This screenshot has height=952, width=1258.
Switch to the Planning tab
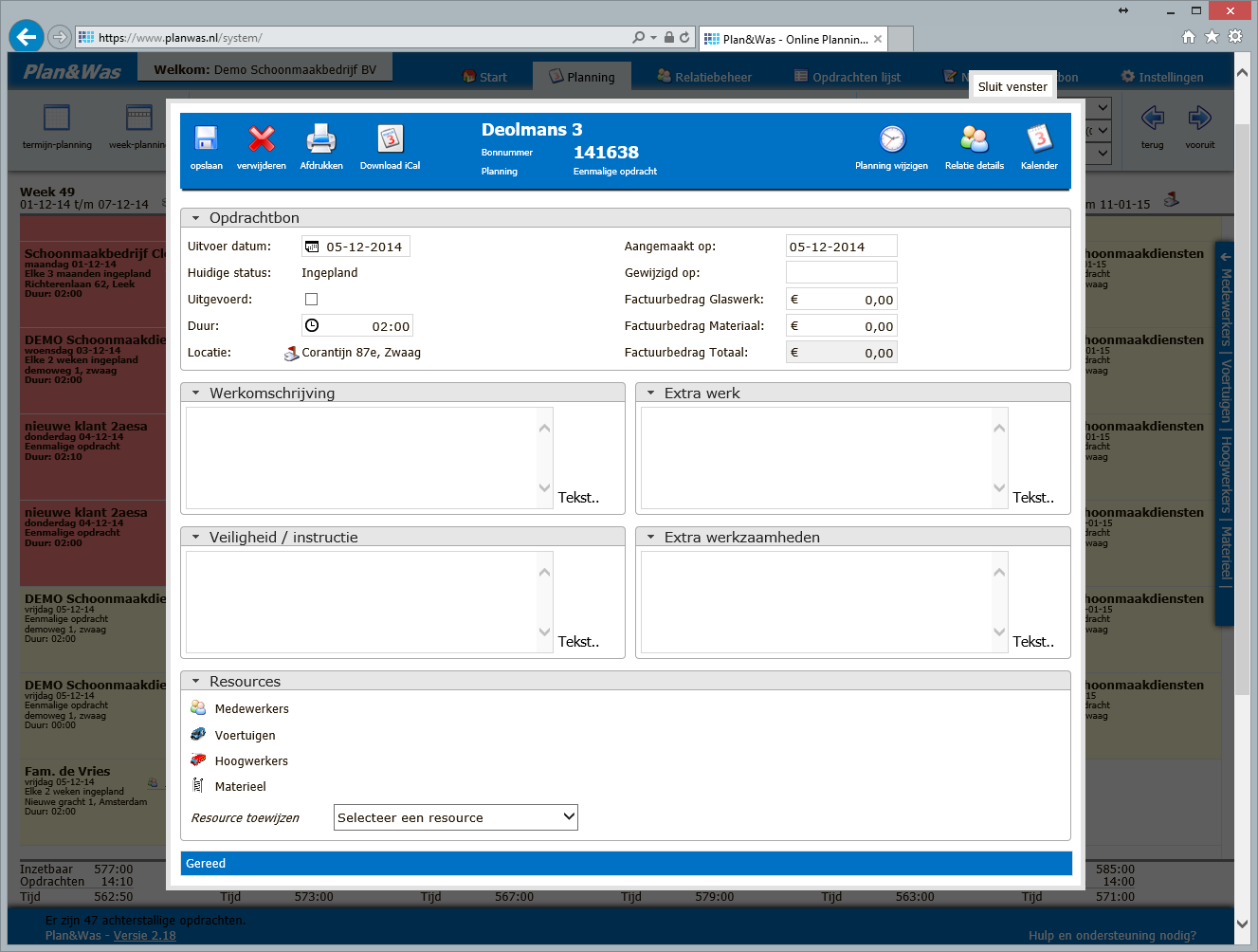pos(582,77)
